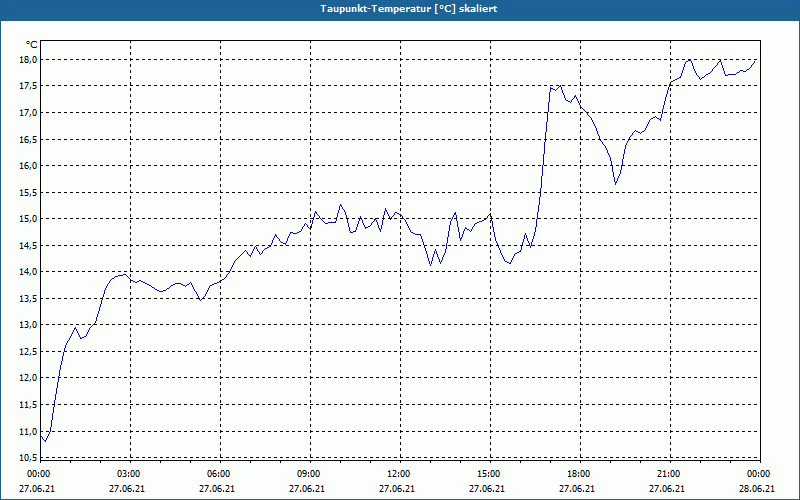This screenshot has width=800, height=500.
Task: Click the 09:00 time label
Action: pyautogui.click(x=309, y=474)
